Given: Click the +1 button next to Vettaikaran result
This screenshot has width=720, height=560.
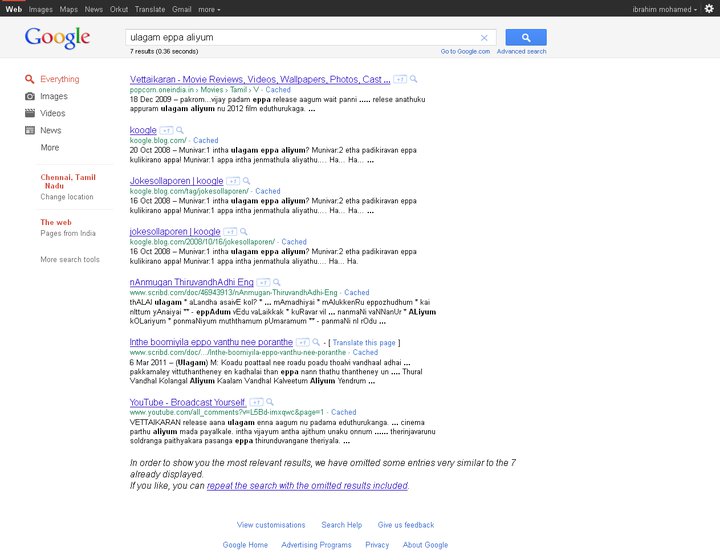Looking at the screenshot, I should tap(400, 79).
